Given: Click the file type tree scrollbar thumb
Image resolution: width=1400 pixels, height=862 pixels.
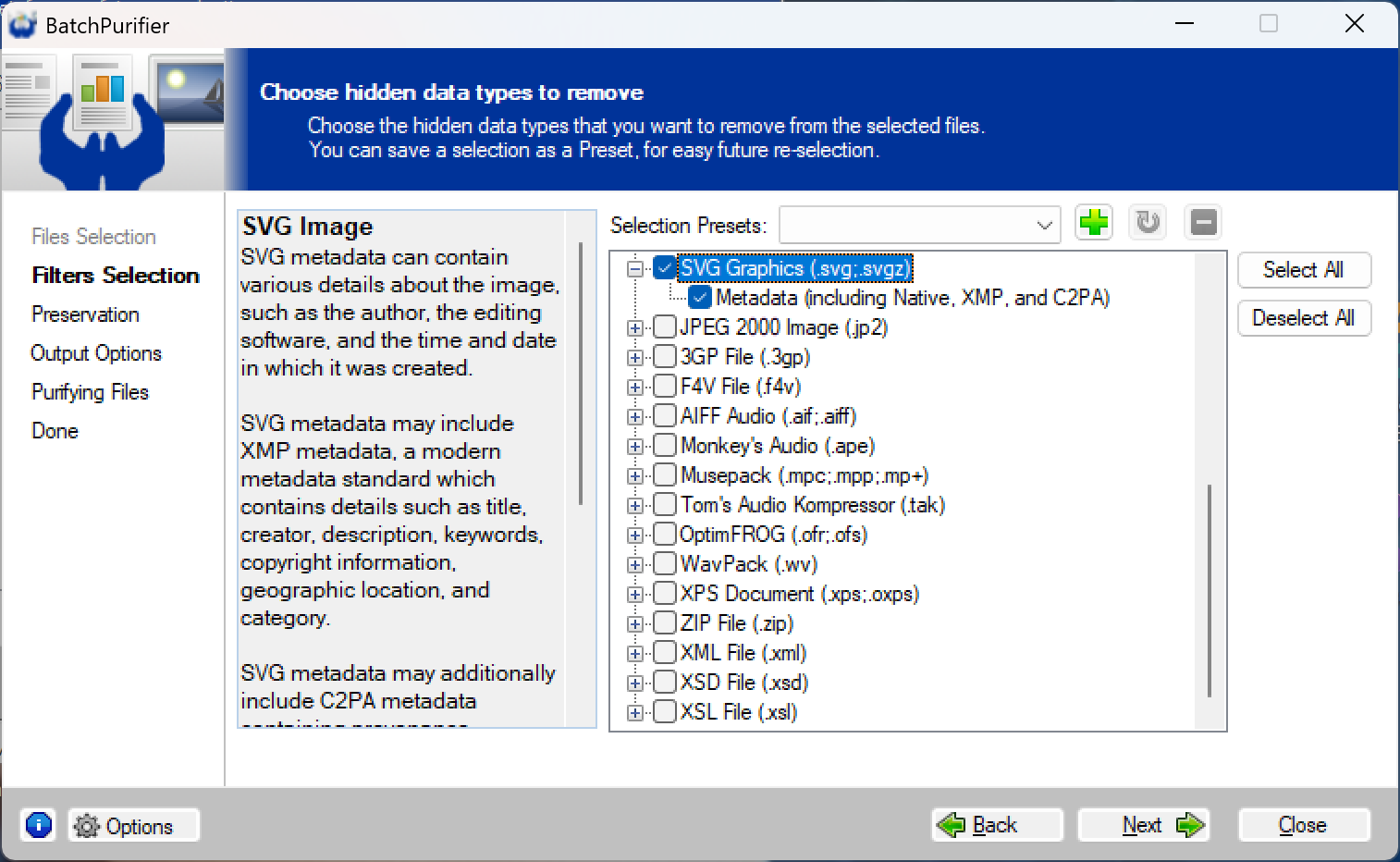Looking at the screenshot, I should point(1210,590).
